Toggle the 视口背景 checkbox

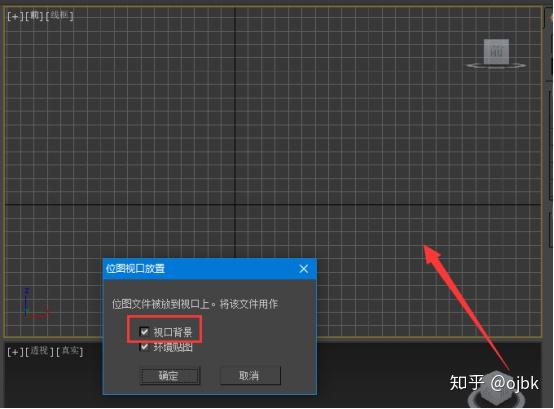pos(144,332)
